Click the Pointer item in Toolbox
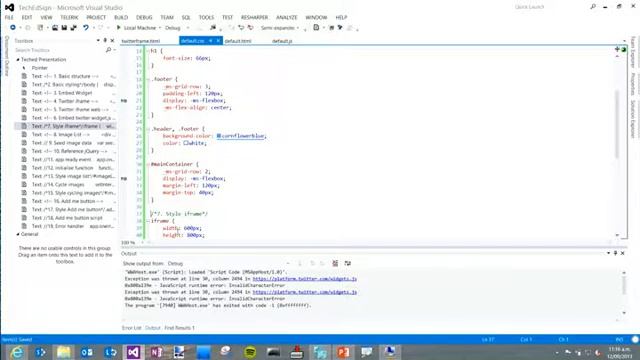Viewport: 640px width, 360px height. [x=40, y=68]
